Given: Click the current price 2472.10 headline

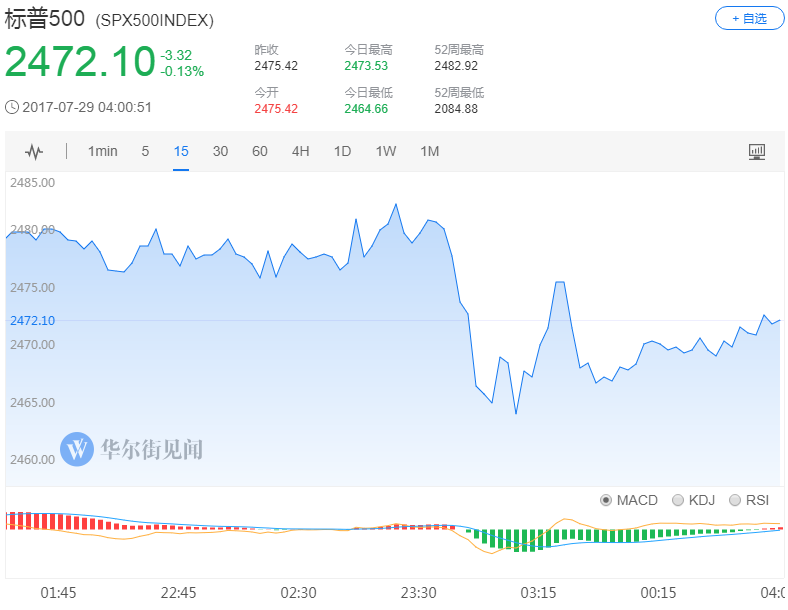Looking at the screenshot, I should (x=80, y=62).
